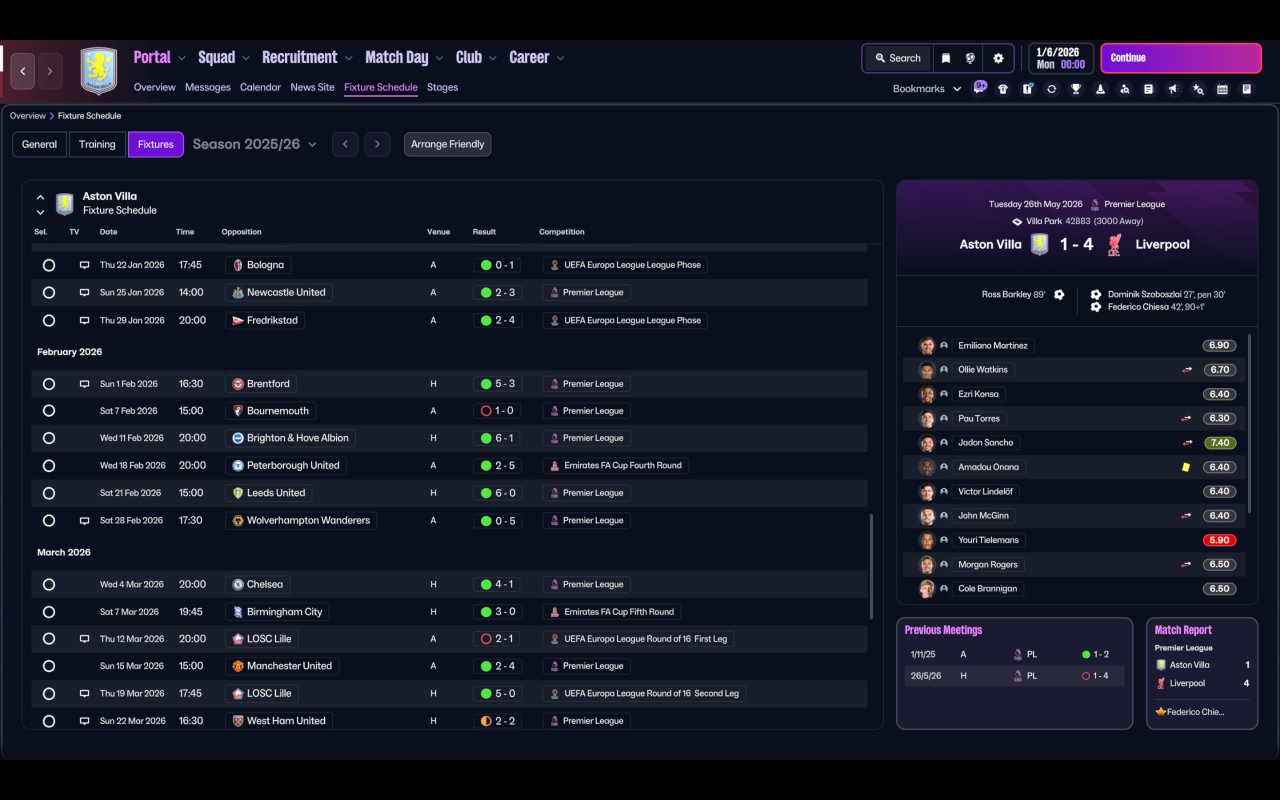Open the 1/11/25 previous meeting row
1280x800 pixels.
1015,654
